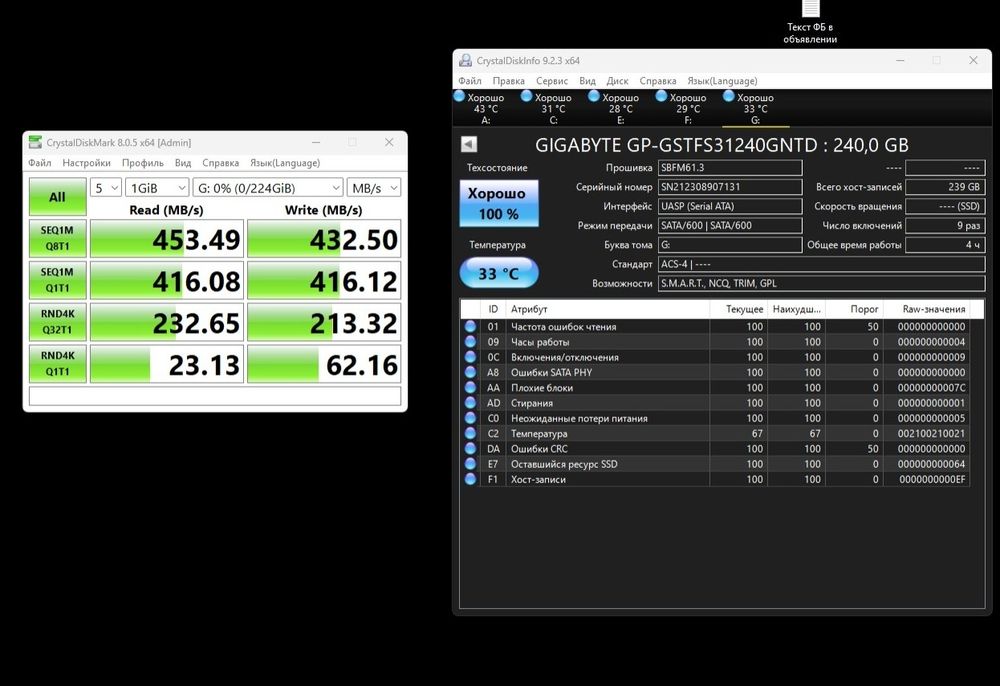Click the status circle of disk F:
This screenshot has height=686, width=1000.
(661, 96)
